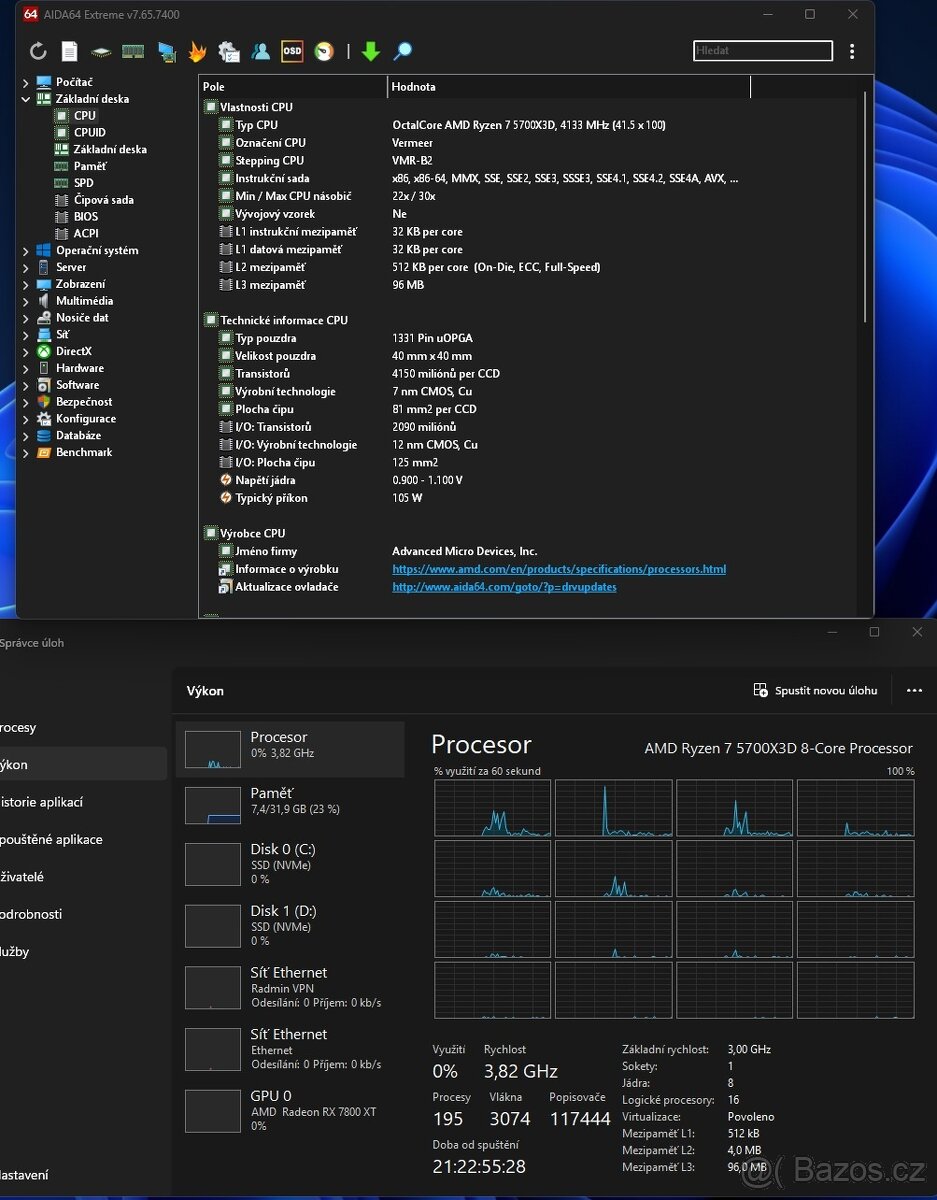This screenshot has height=1200, width=937.
Task: Open the three-dot menu in AIDA64
Action: (851, 51)
